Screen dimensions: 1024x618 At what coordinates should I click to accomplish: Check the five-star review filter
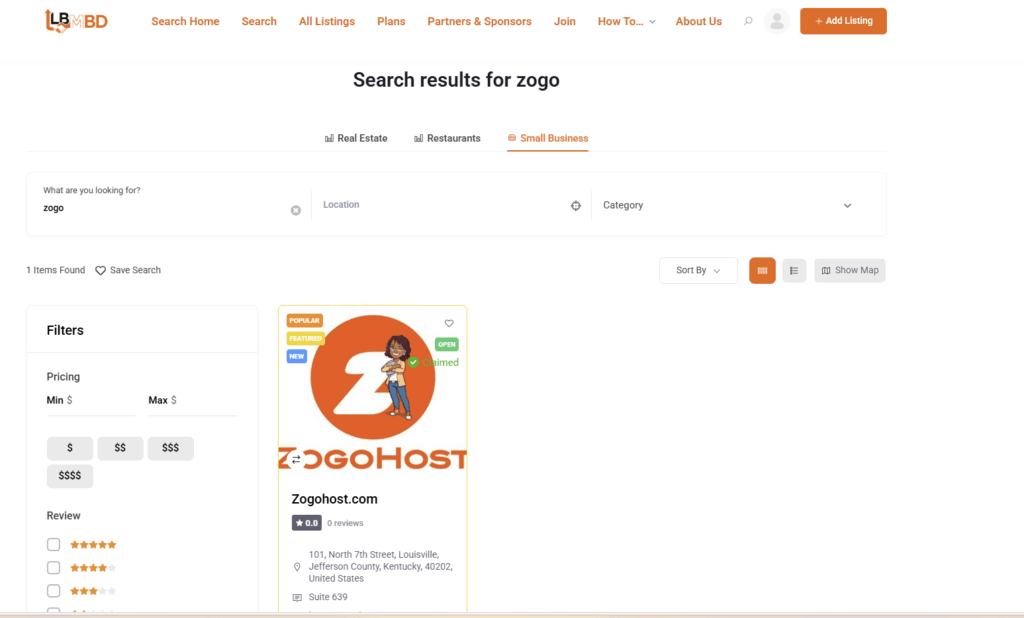click(x=54, y=545)
